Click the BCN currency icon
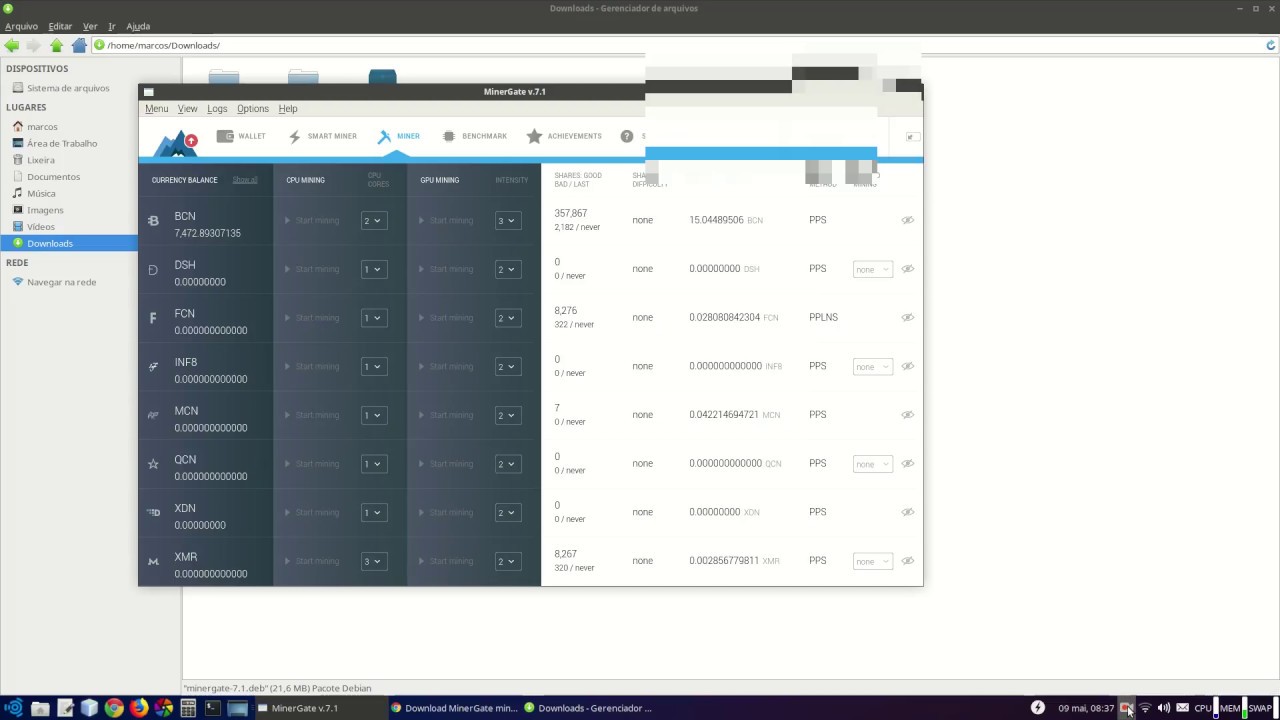This screenshot has height=720, width=1280. [x=153, y=221]
